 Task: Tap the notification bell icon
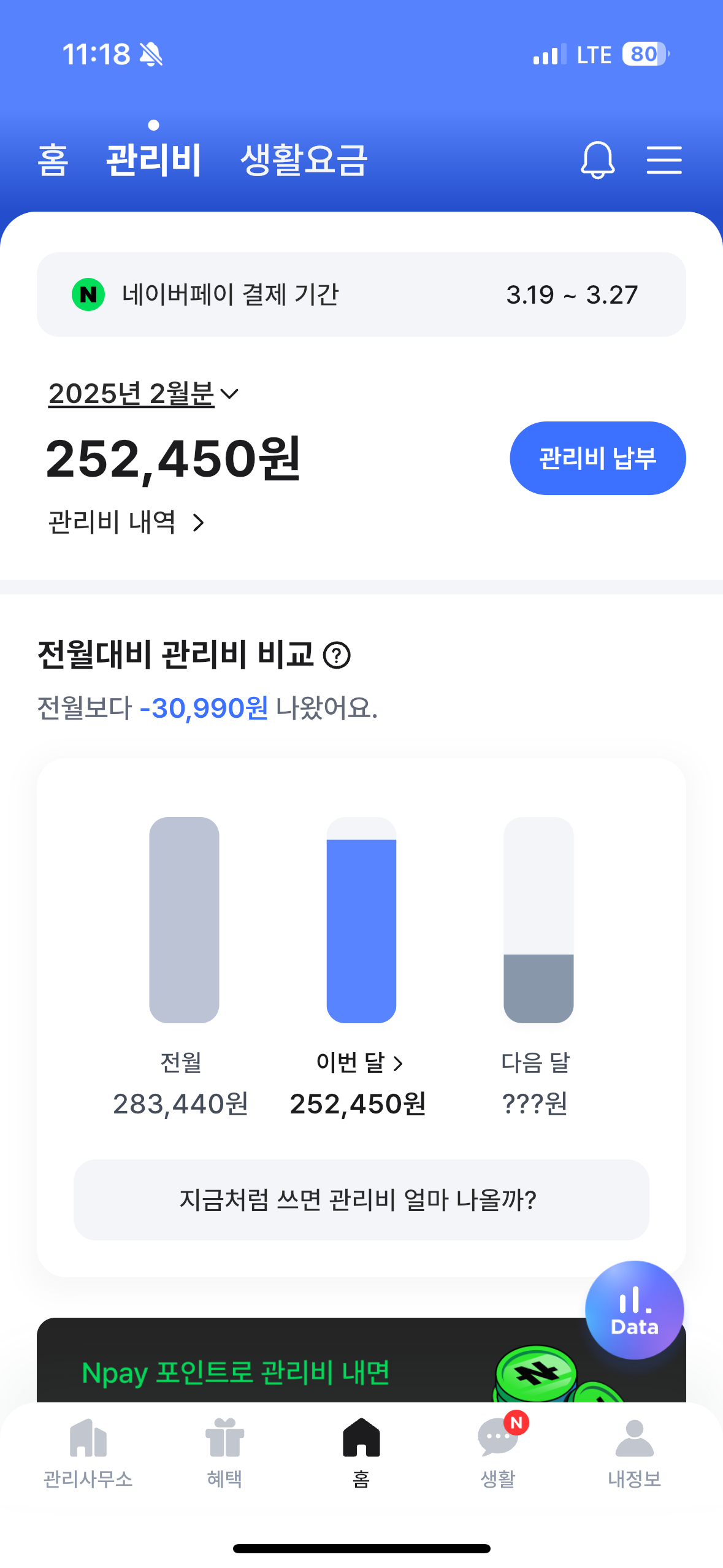click(597, 160)
